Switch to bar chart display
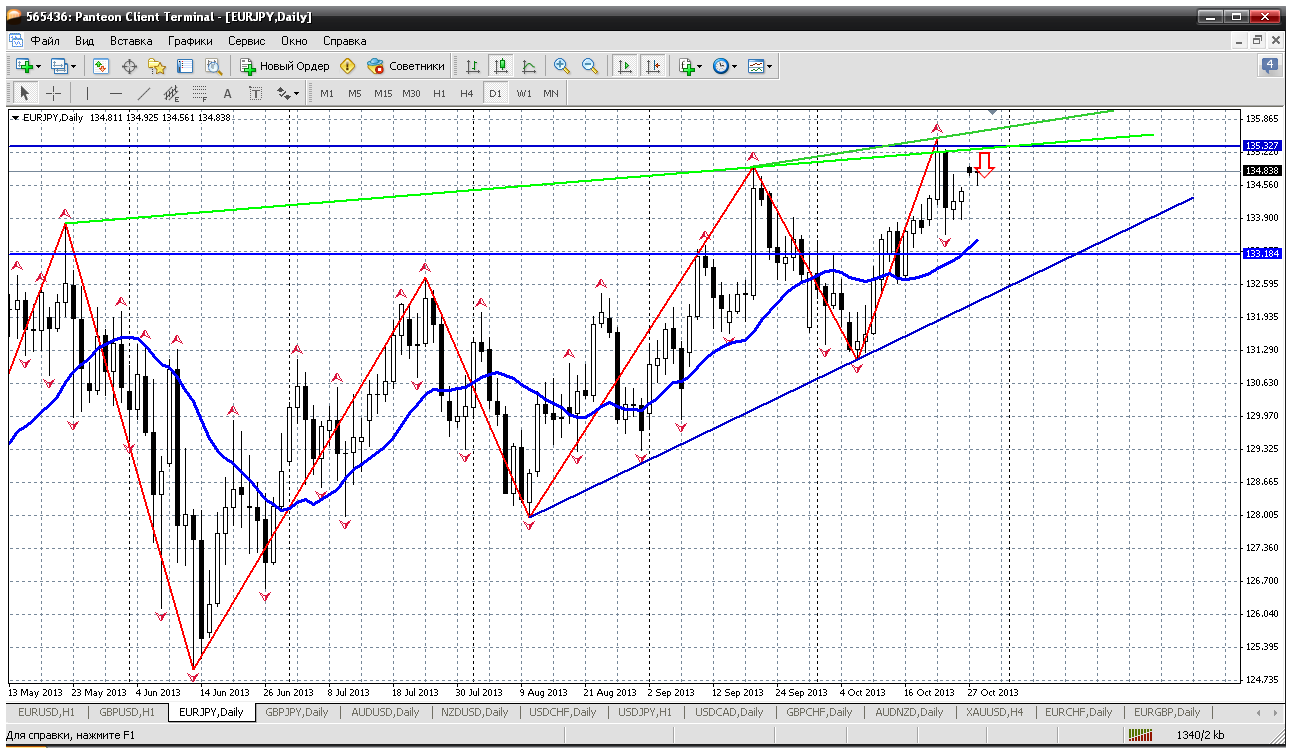Viewport: 1289px width, 748px height. (473, 66)
